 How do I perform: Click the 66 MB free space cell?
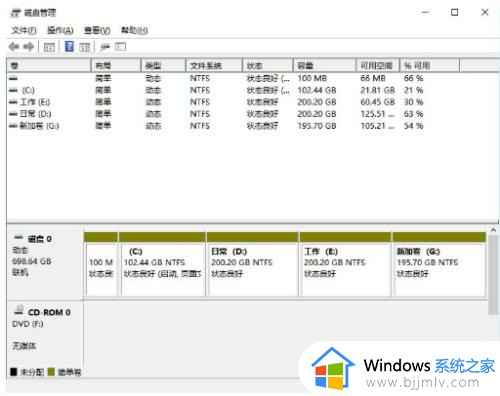point(373,78)
